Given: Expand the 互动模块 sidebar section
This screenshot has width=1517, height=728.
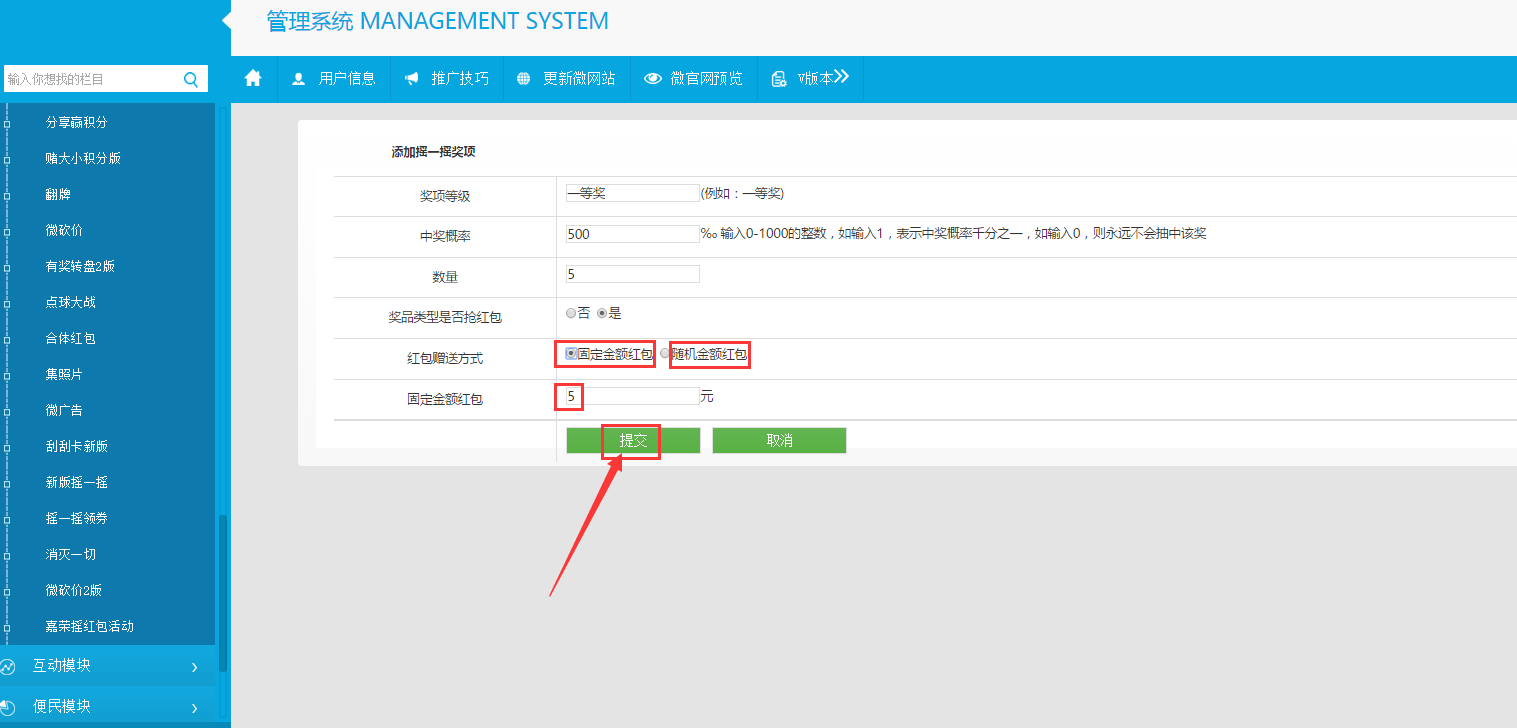Looking at the screenshot, I should 194,666.
